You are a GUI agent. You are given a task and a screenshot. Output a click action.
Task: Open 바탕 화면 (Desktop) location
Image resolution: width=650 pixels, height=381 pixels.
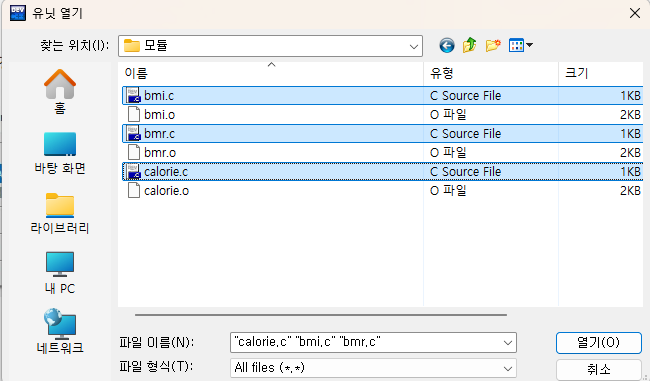click(60, 153)
